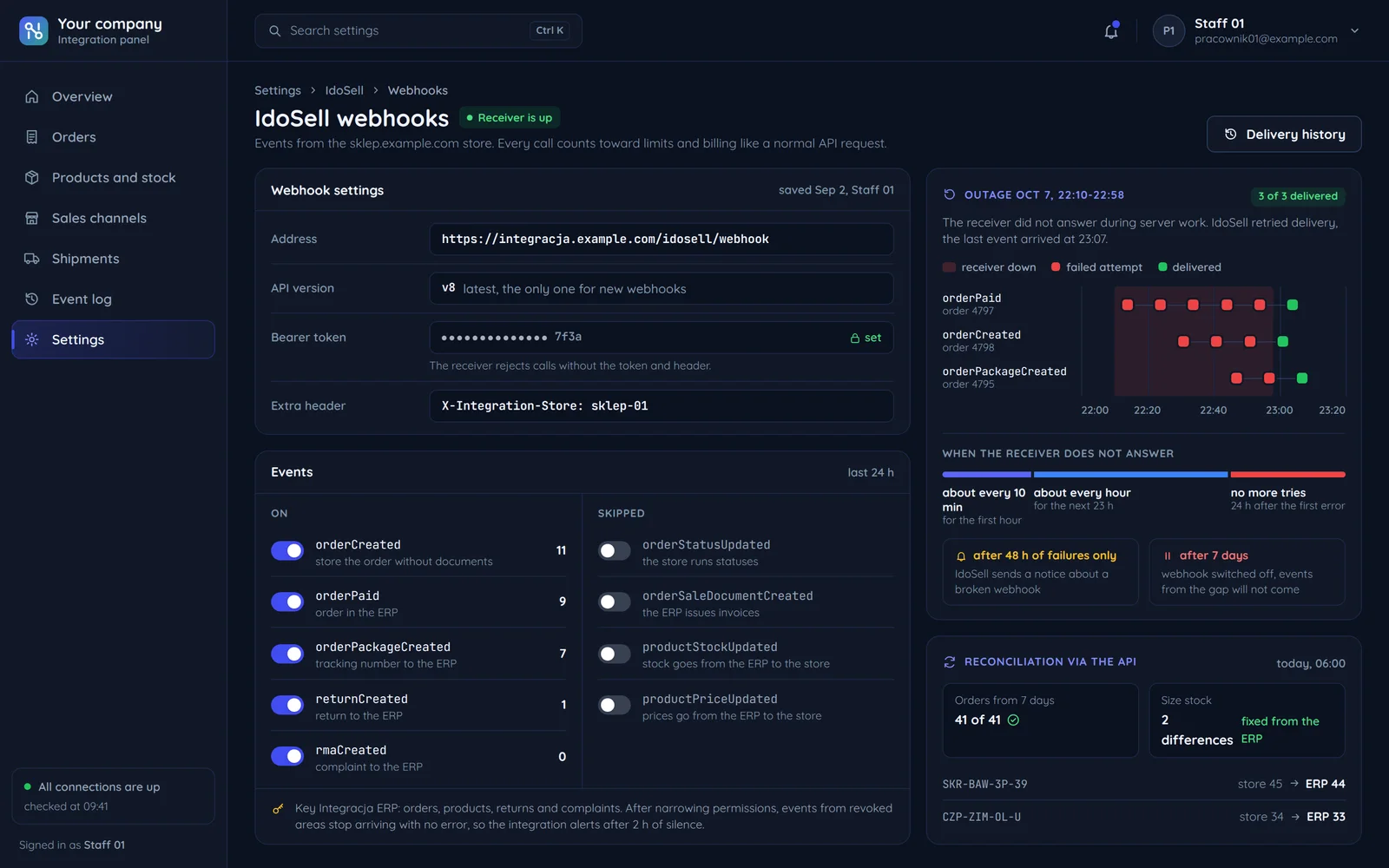The height and width of the screenshot is (868, 1389).
Task: Enable the orderStatusUpdated event
Action: click(615, 550)
